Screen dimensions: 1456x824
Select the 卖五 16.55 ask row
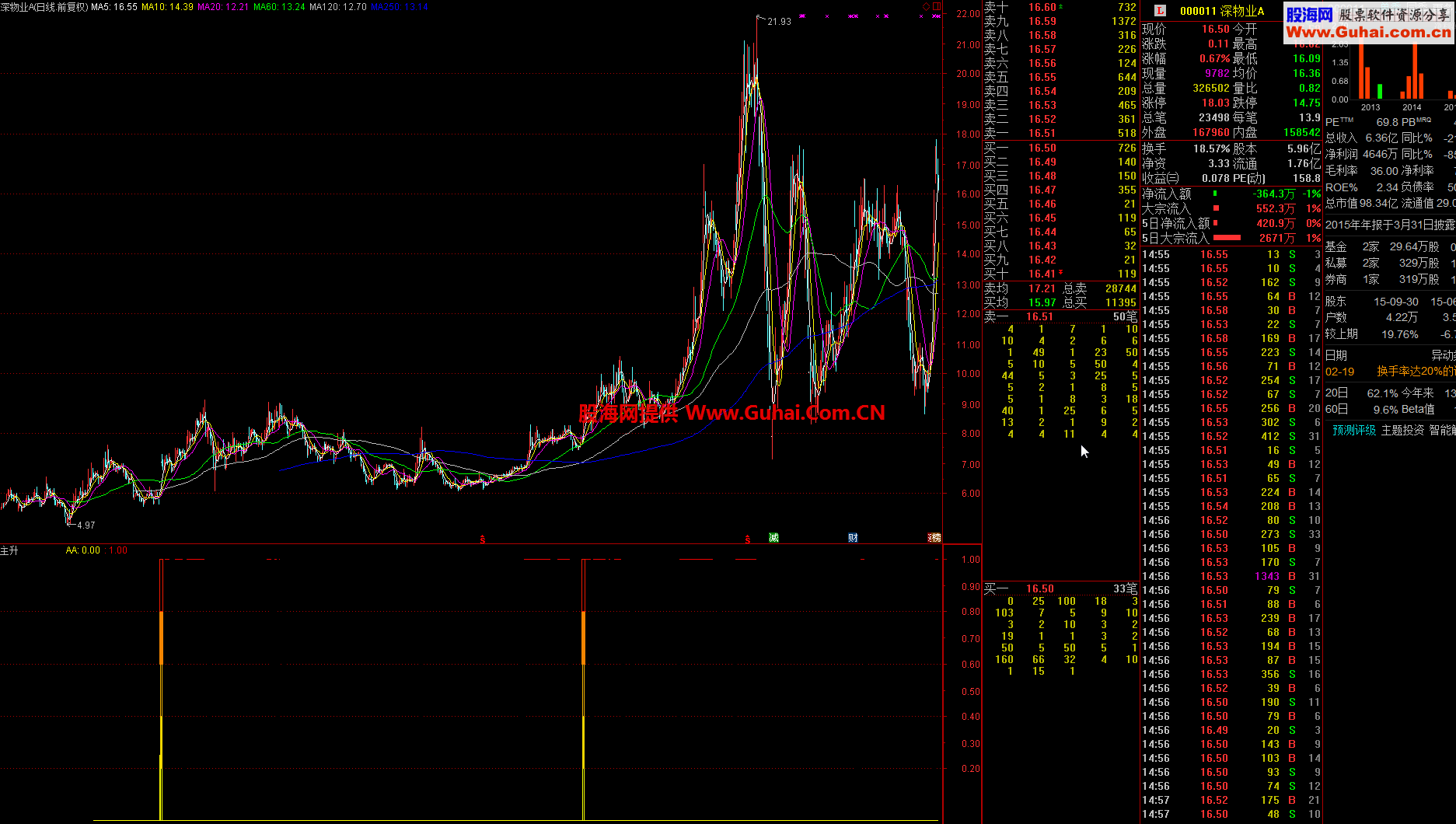[1060, 77]
